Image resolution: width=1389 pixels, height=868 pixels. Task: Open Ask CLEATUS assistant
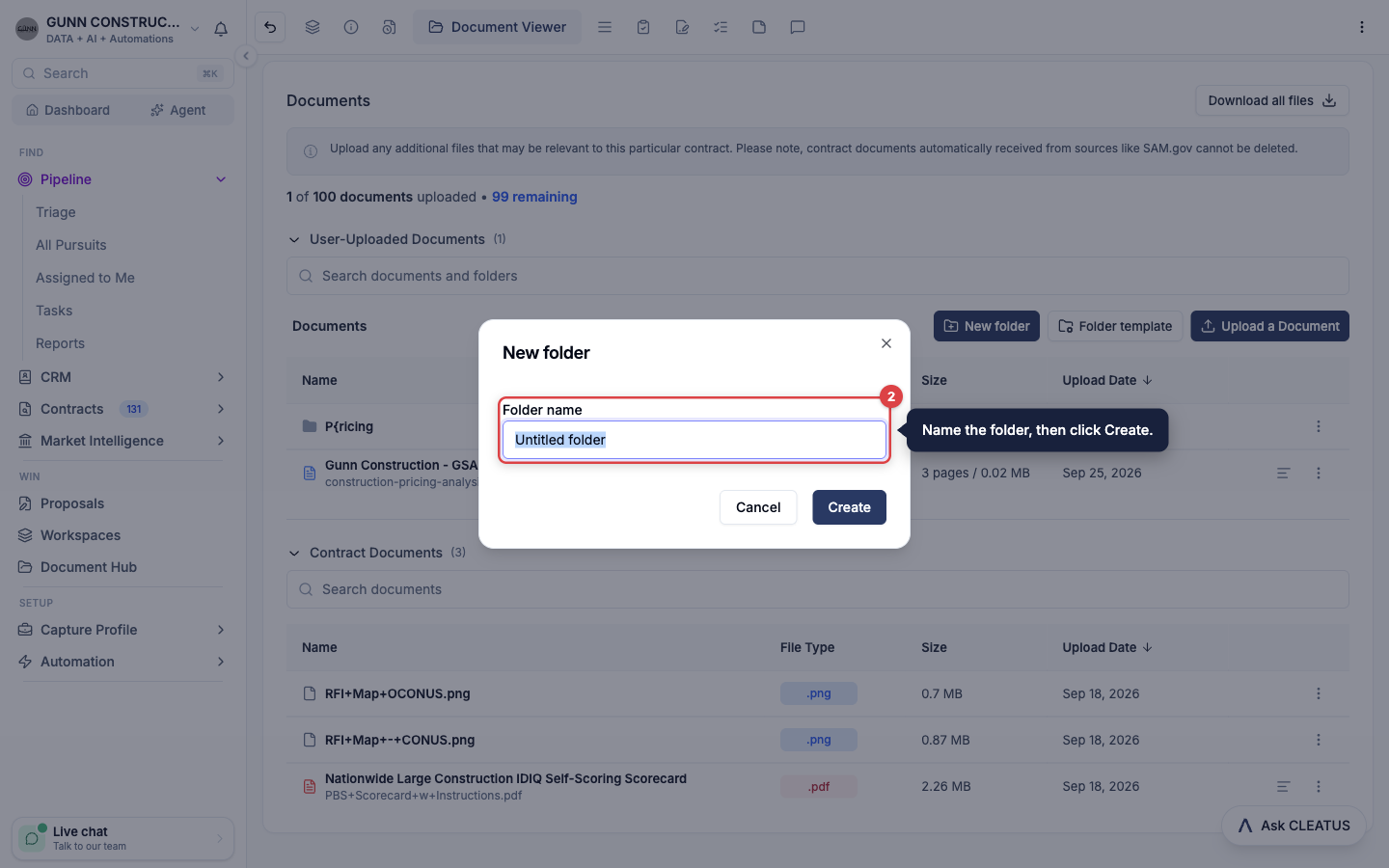coord(1294,826)
